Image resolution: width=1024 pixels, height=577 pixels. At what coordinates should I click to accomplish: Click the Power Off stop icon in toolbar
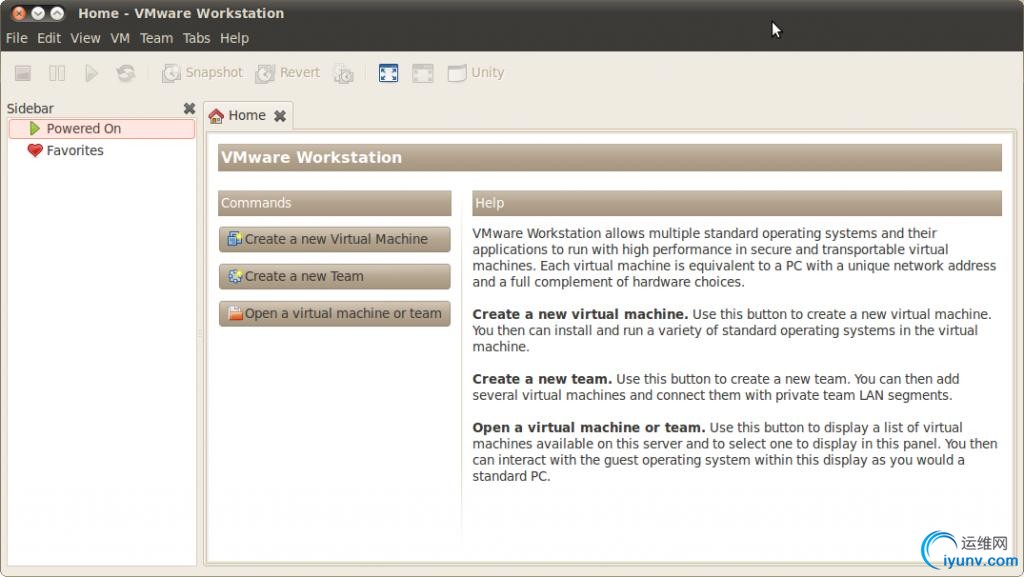[23, 73]
